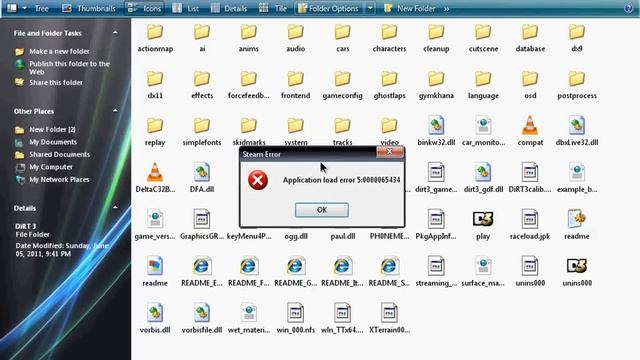This screenshot has width=640, height=360.
Task: Click OK in the Steam Error dialog
Action: [x=322, y=210]
